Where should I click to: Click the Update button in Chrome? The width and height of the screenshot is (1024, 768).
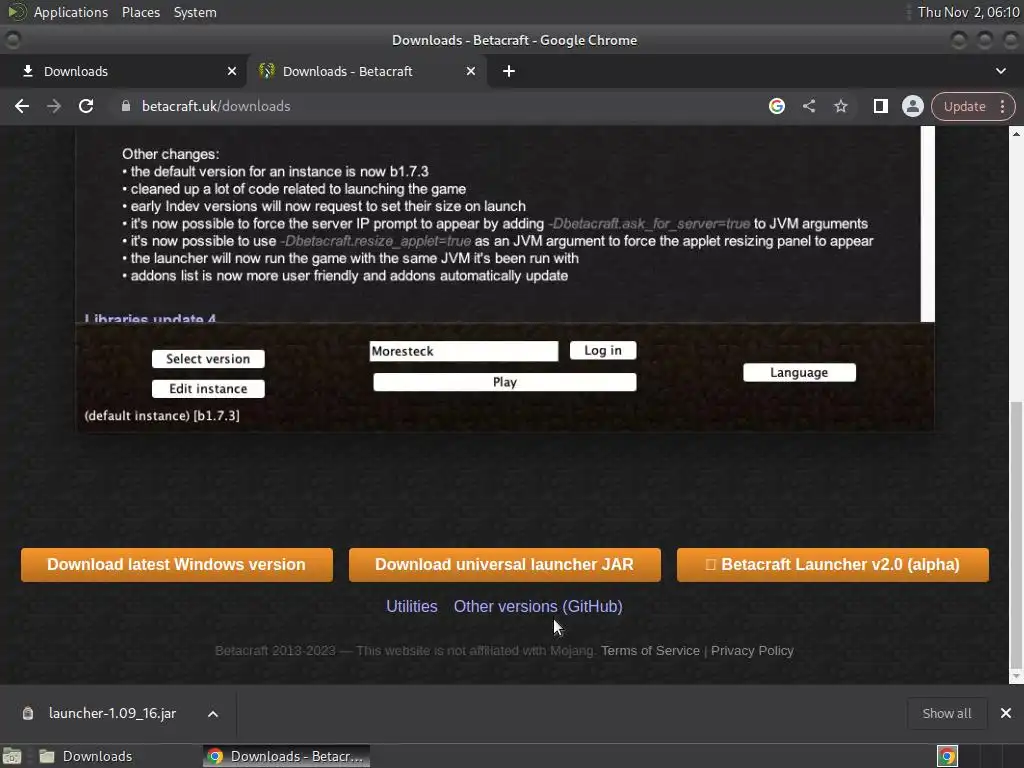964,106
